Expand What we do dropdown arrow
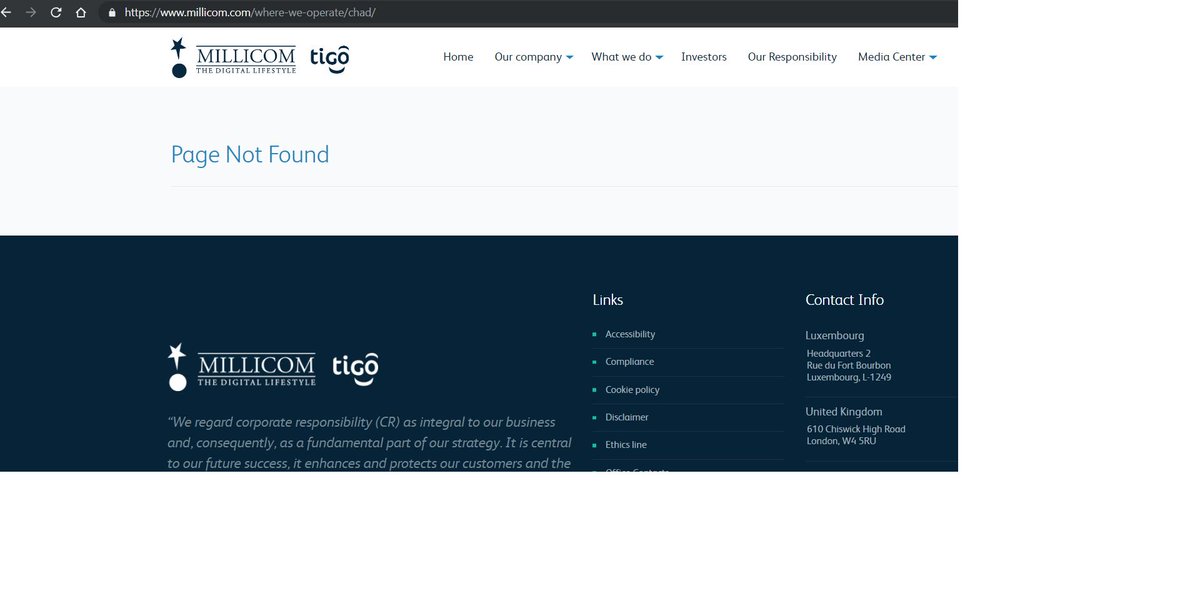The height and width of the screenshot is (616, 1200). 659,58
